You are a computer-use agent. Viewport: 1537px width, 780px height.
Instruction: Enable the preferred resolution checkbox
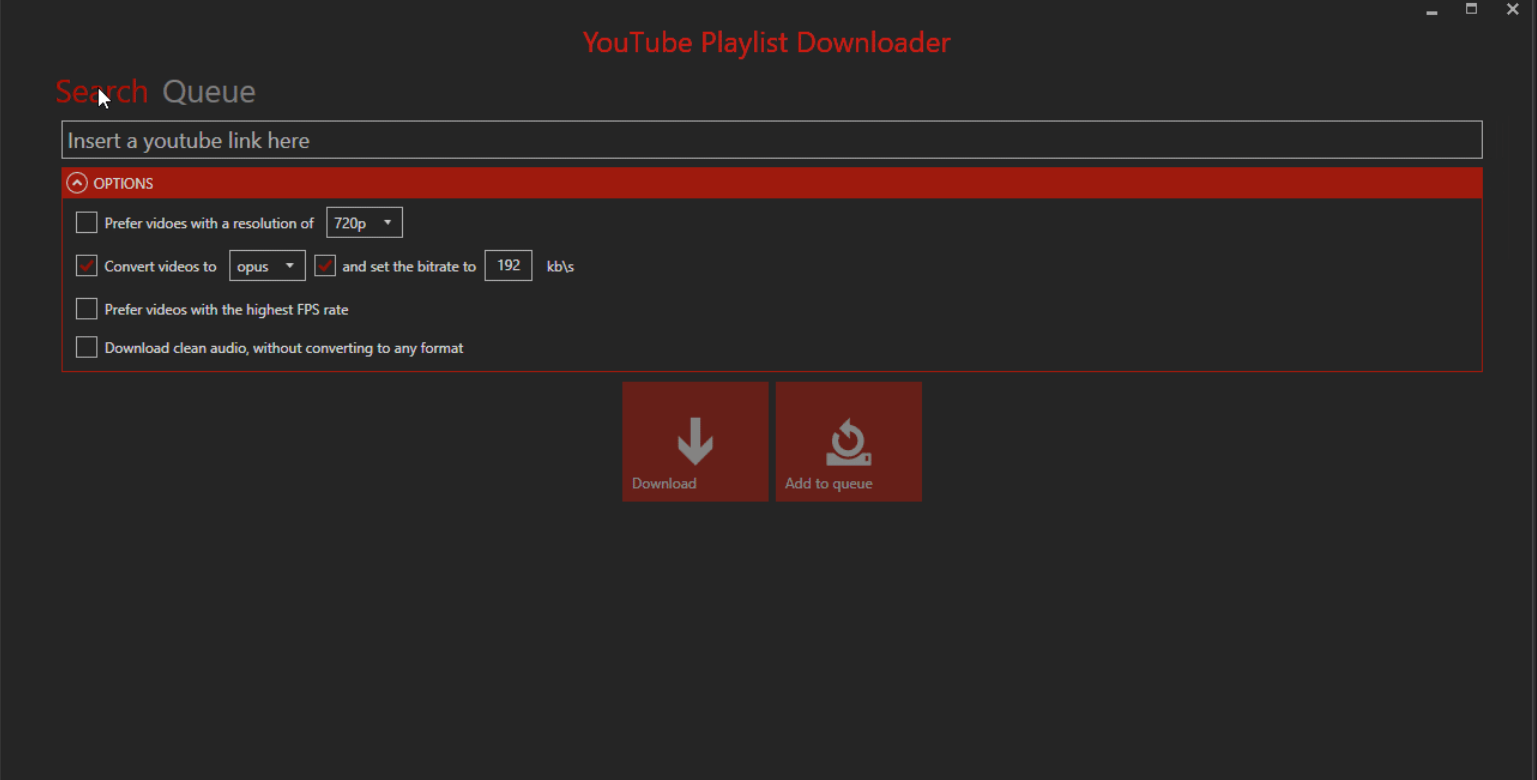(x=87, y=223)
